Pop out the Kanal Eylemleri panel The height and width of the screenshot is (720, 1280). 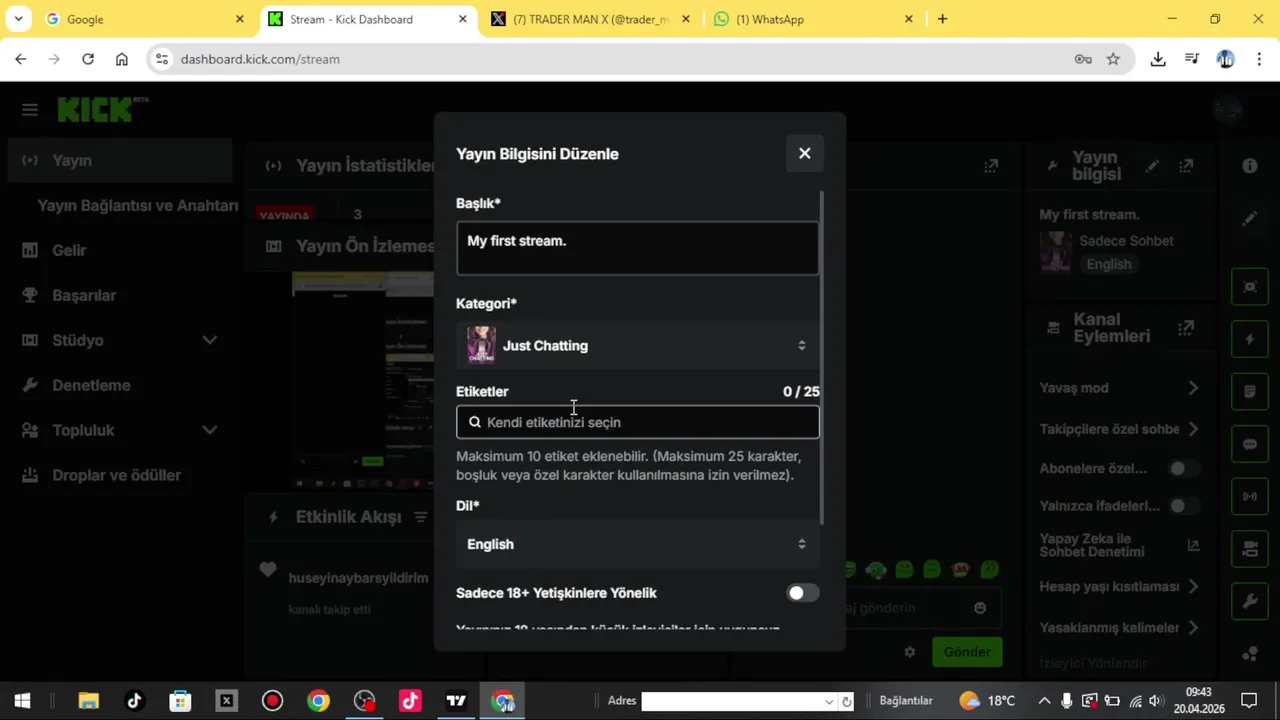(x=1186, y=327)
